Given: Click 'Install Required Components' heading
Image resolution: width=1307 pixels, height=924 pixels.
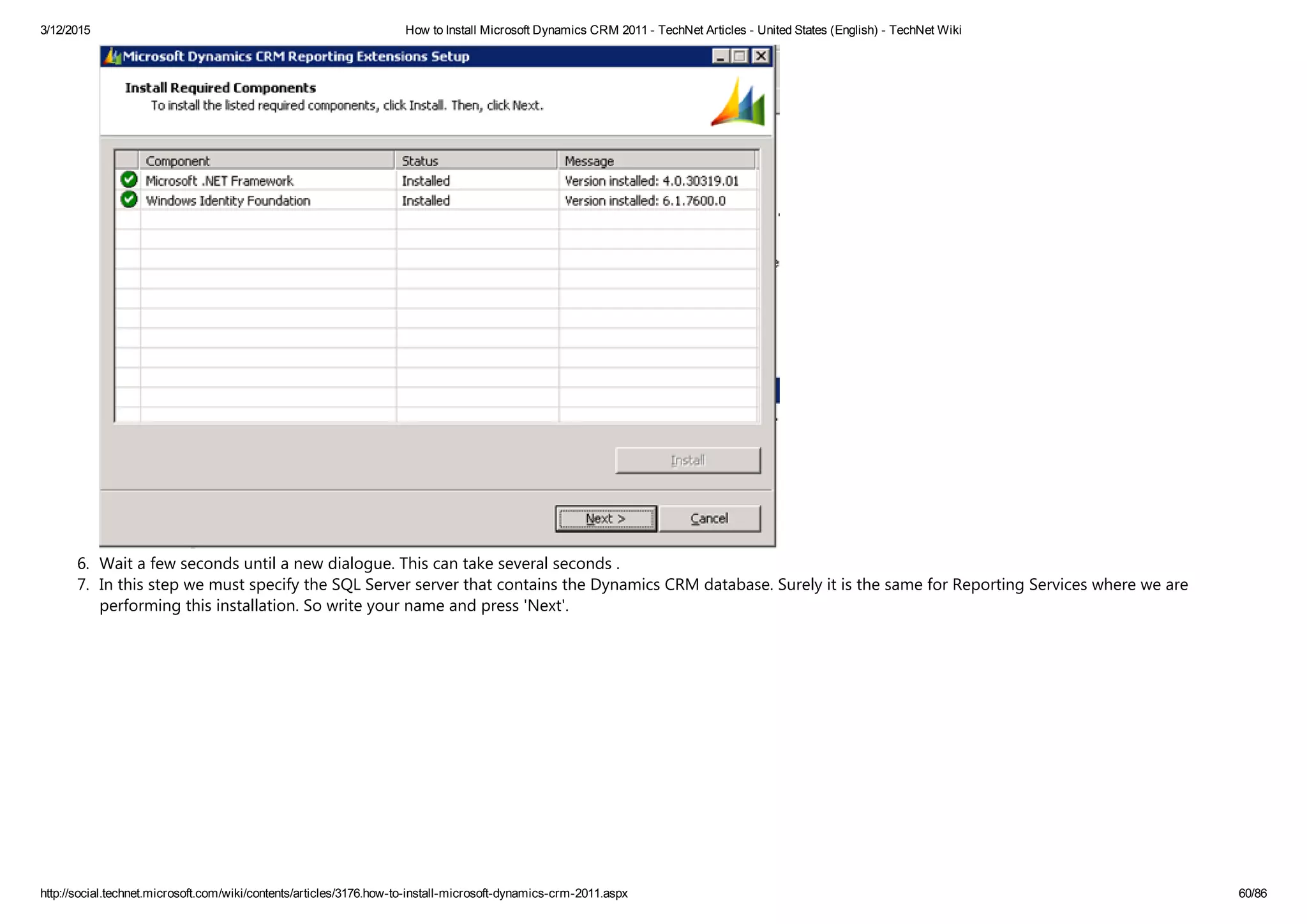Looking at the screenshot, I should (220, 88).
